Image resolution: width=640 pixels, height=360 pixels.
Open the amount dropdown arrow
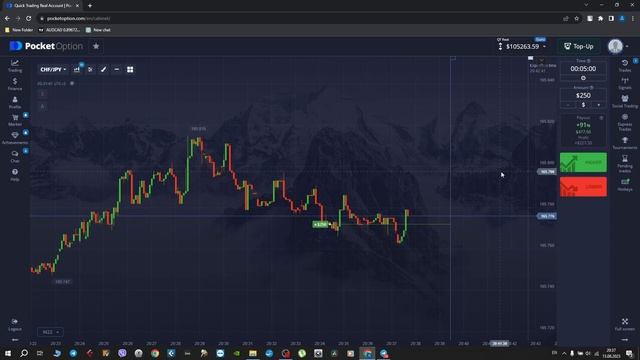point(599,105)
